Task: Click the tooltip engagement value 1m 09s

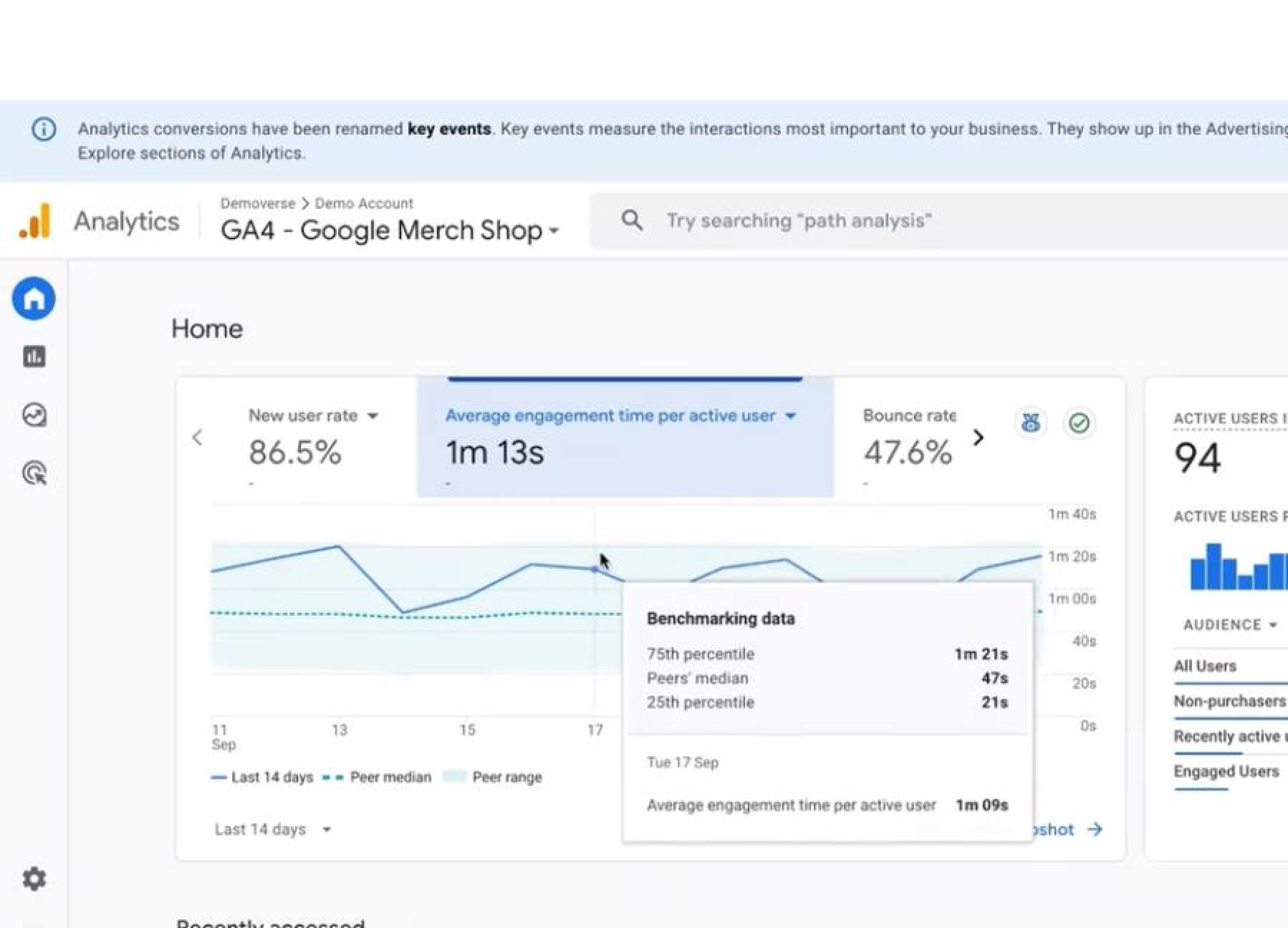Action: coord(982,805)
